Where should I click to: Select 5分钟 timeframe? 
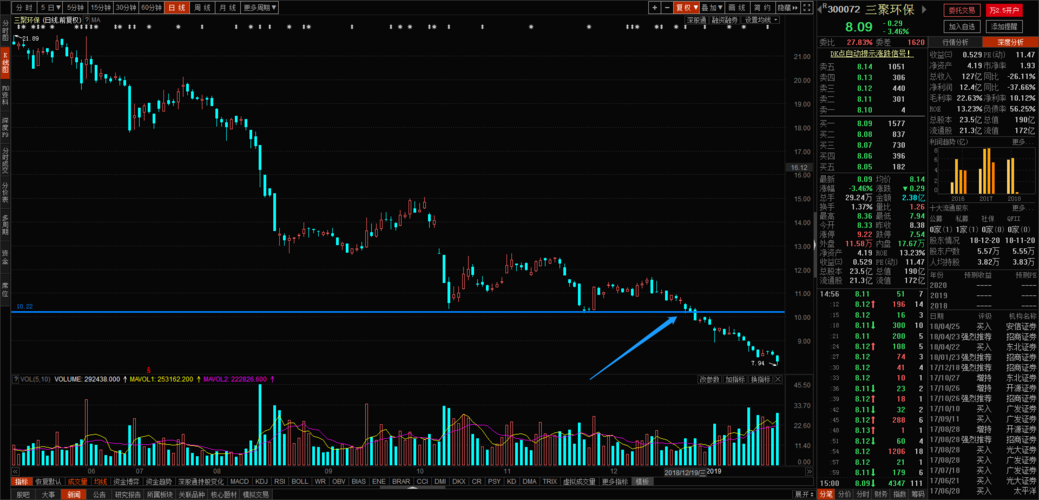76,7
